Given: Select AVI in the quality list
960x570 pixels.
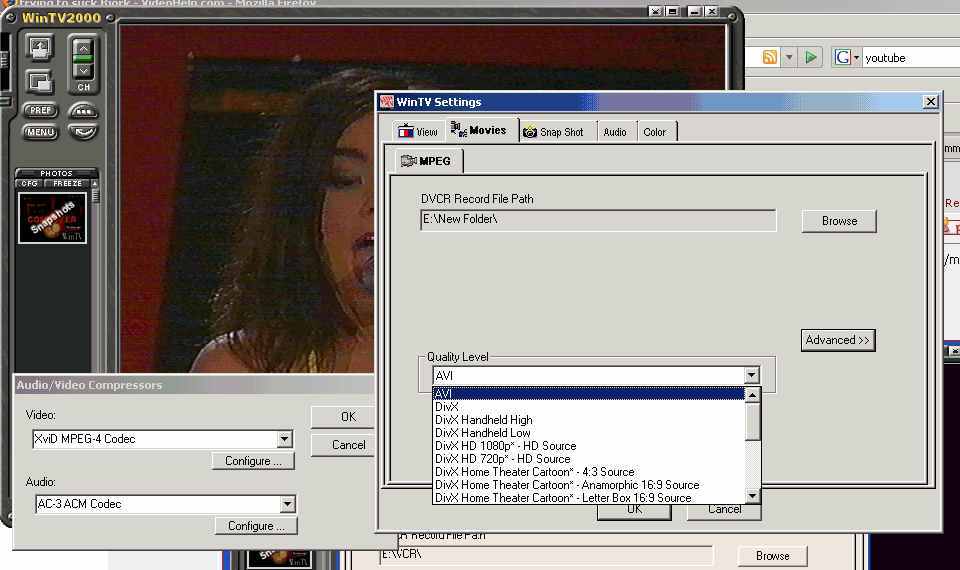Looking at the screenshot, I should (x=588, y=394).
